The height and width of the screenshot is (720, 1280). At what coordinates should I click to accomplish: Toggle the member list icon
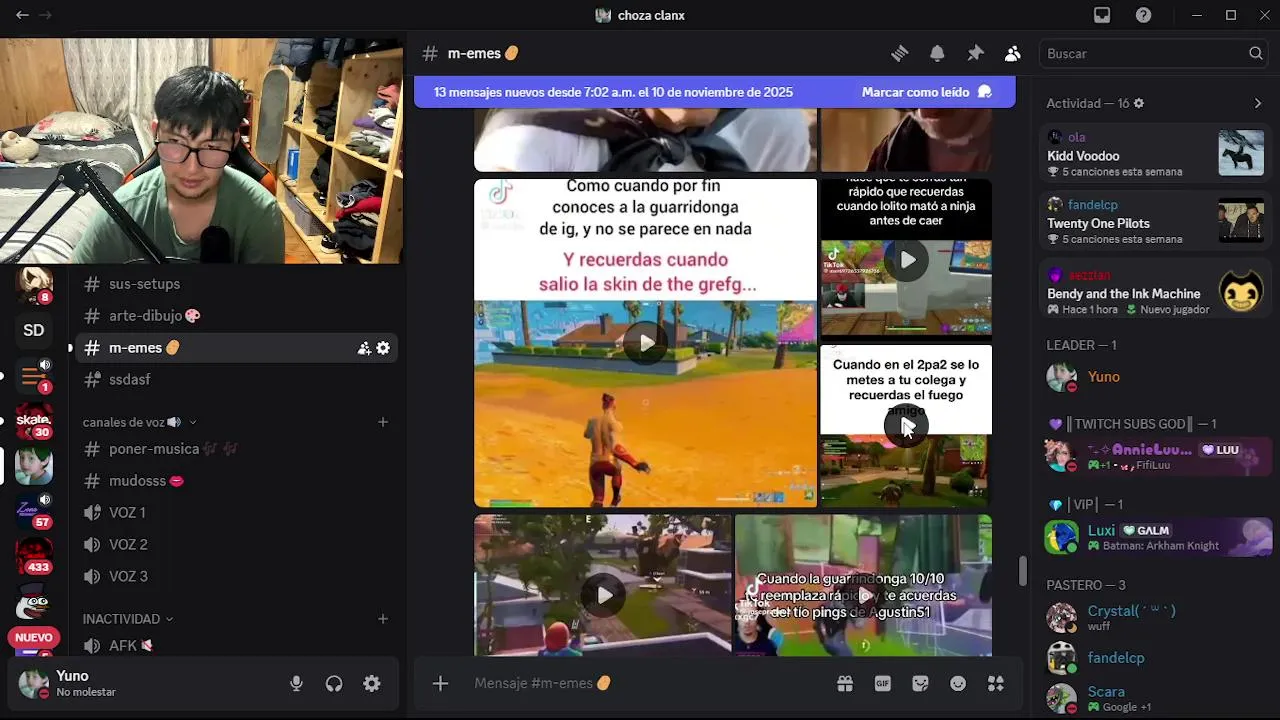[x=1013, y=53]
